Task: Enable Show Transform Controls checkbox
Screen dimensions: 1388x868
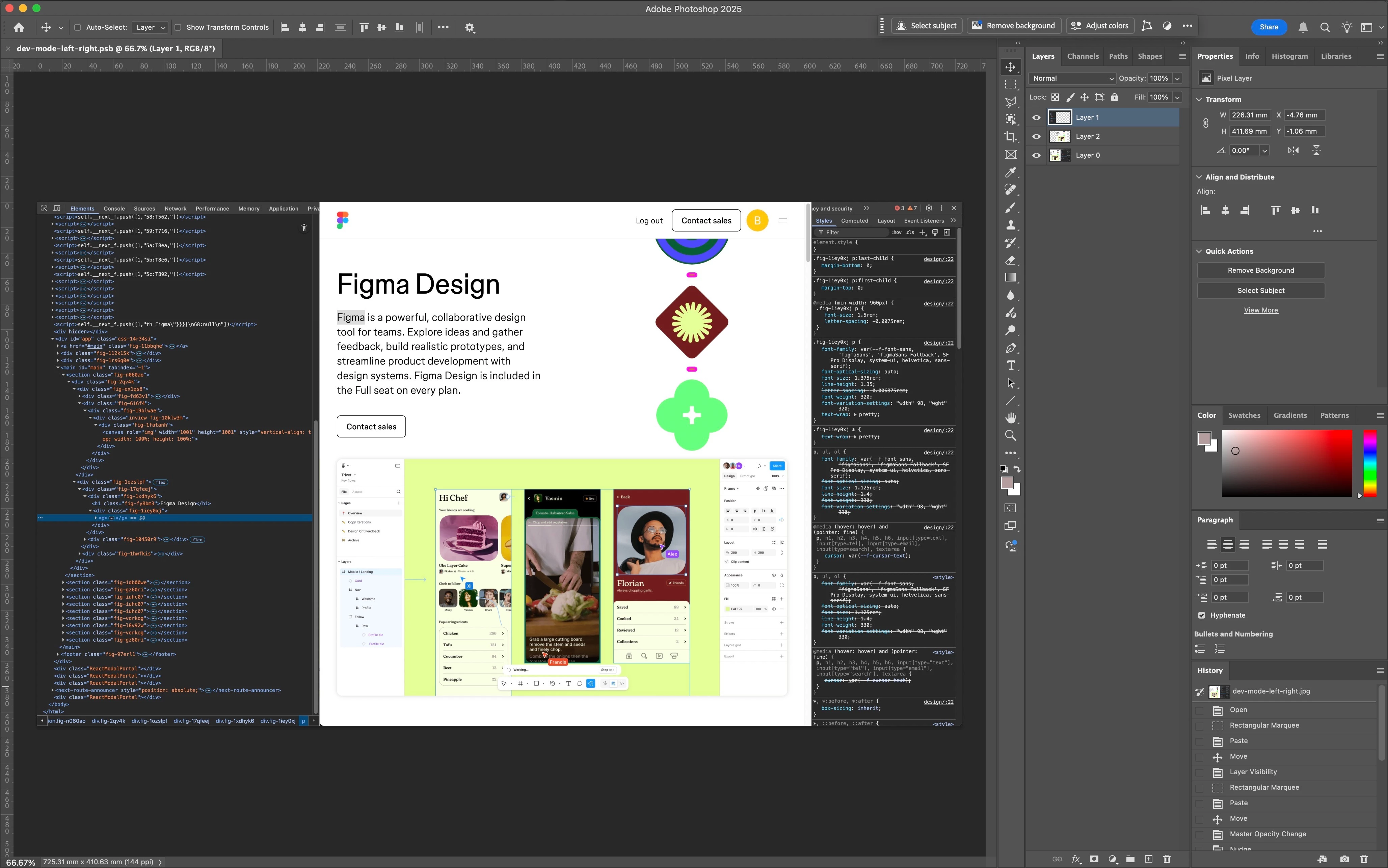Action: [x=178, y=27]
